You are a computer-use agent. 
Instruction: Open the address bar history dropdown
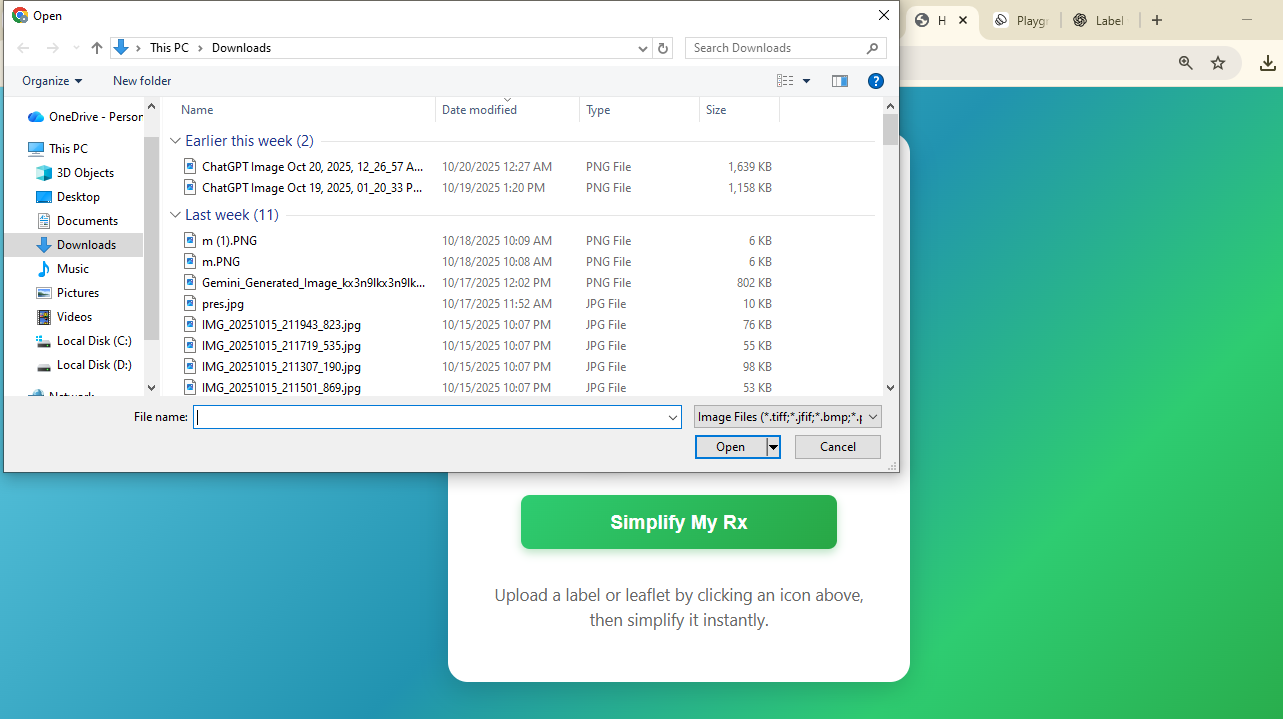tap(643, 48)
